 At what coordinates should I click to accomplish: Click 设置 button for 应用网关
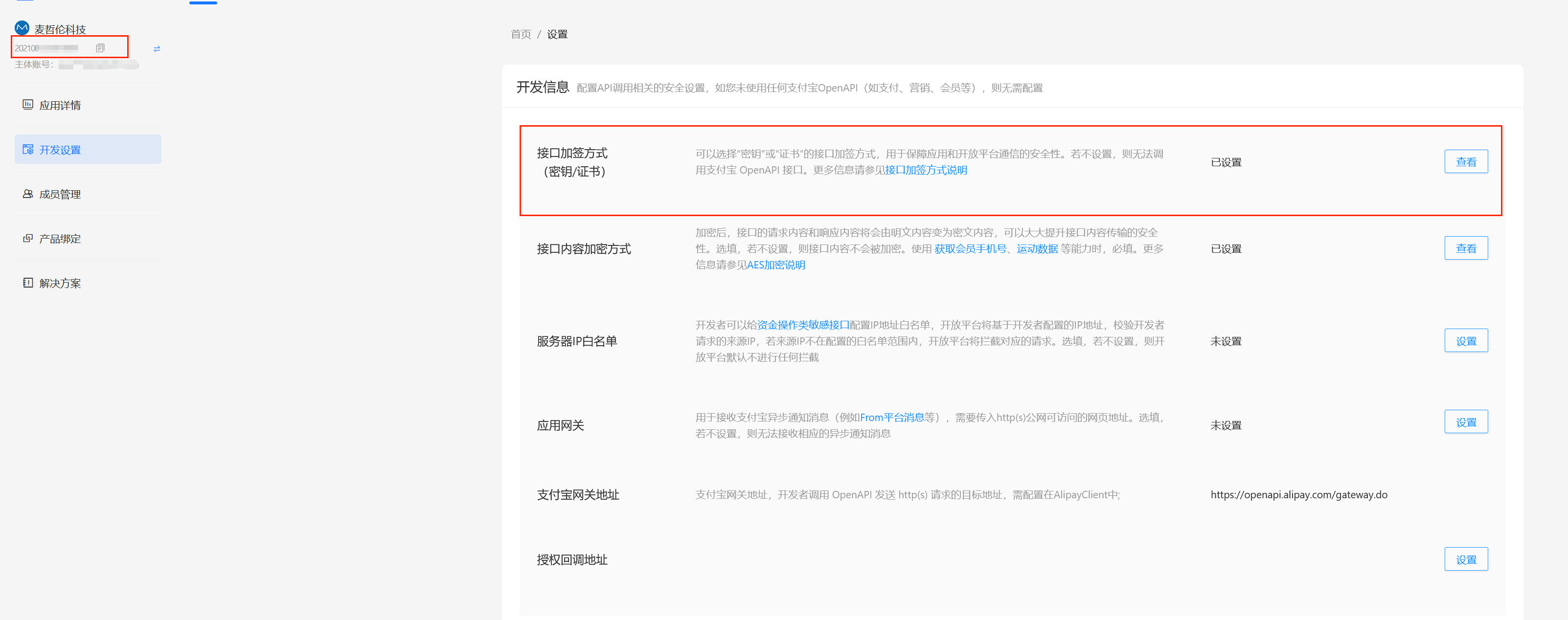coord(1466,421)
